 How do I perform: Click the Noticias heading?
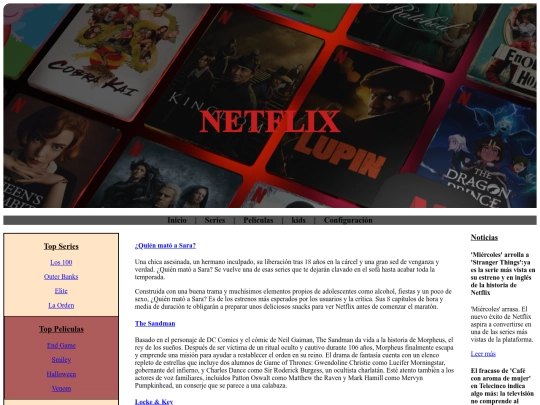coord(484,237)
